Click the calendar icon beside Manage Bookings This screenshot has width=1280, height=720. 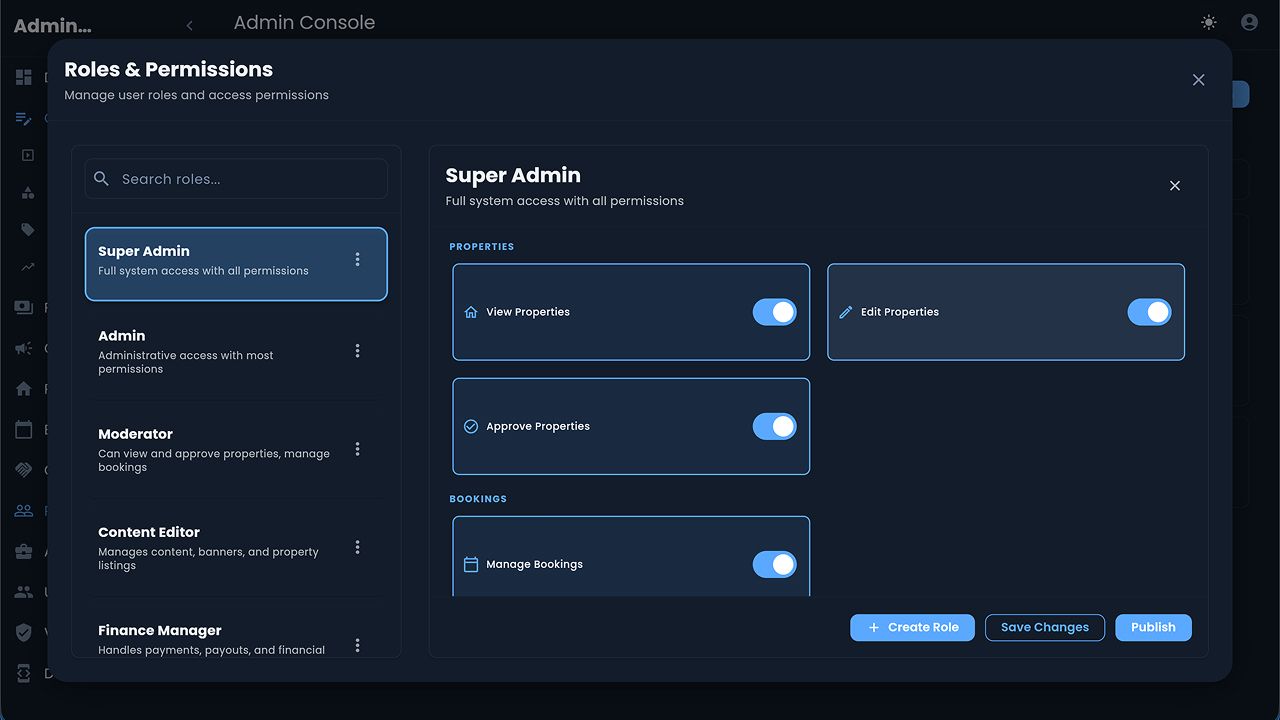pos(471,564)
